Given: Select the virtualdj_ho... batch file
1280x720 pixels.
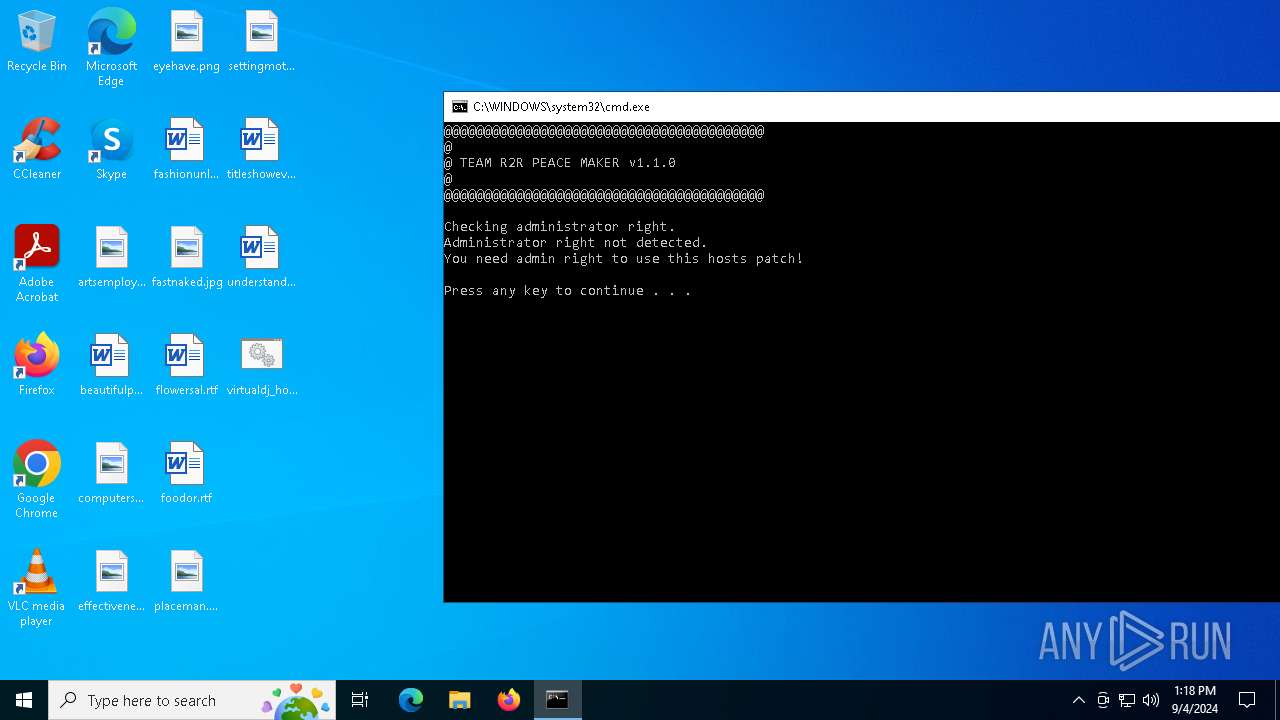Looking at the screenshot, I should coord(261,365).
